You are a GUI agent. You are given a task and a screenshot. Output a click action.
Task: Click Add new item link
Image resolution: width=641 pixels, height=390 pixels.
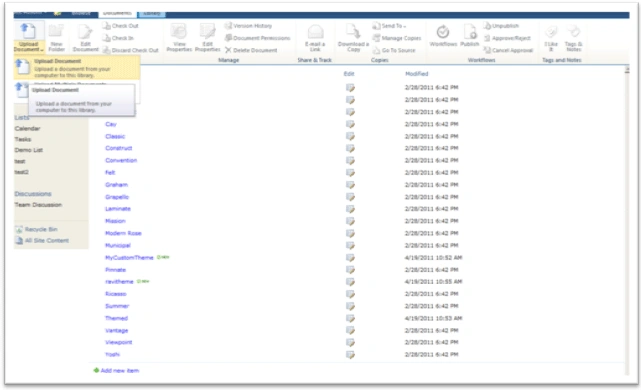pos(119,372)
